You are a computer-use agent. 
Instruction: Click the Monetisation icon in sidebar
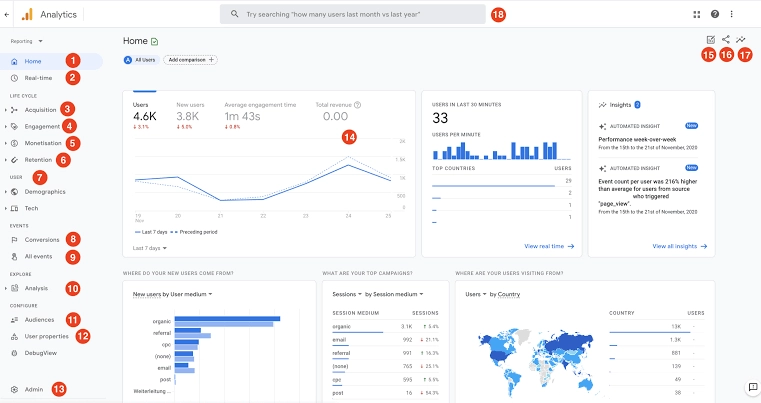pyautogui.click(x=15, y=143)
